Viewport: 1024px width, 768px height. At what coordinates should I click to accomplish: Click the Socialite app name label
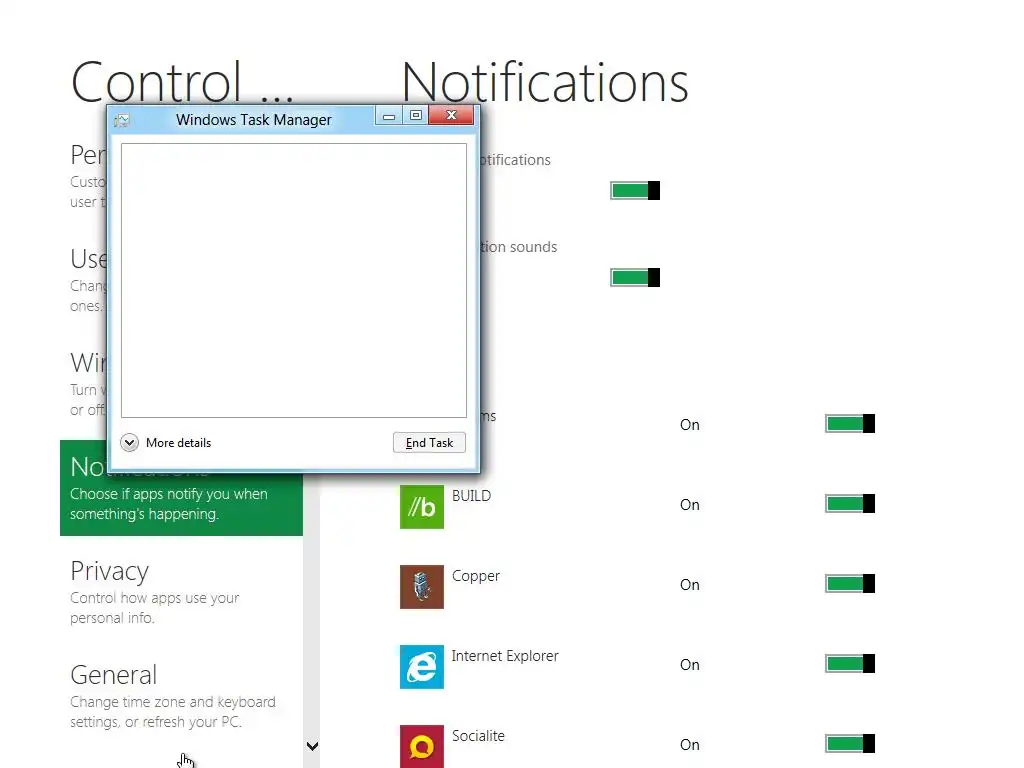pos(478,736)
